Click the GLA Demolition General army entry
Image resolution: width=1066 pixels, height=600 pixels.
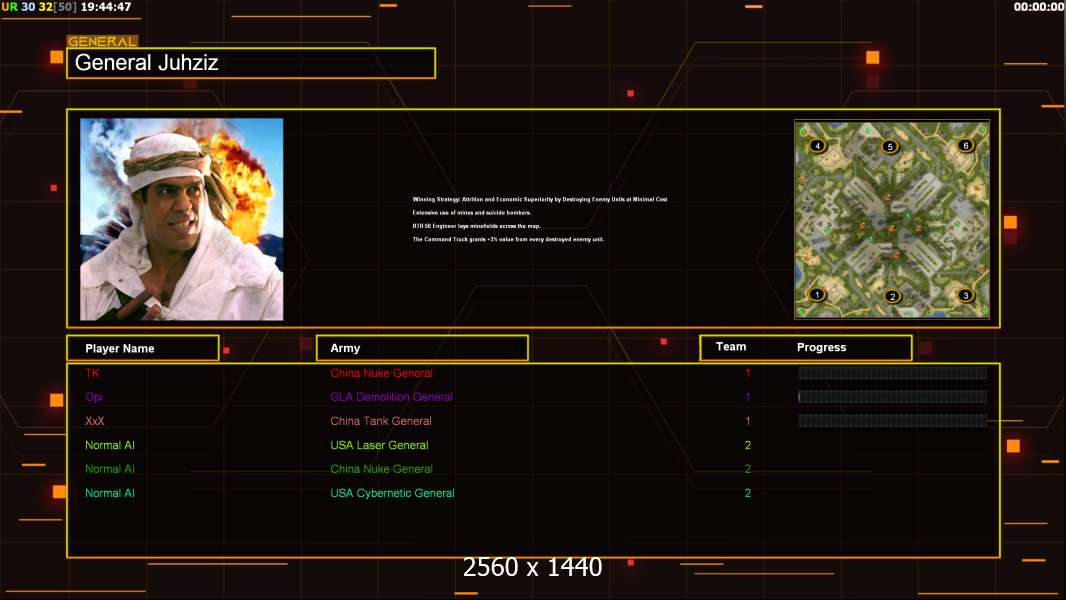[x=391, y=397]
